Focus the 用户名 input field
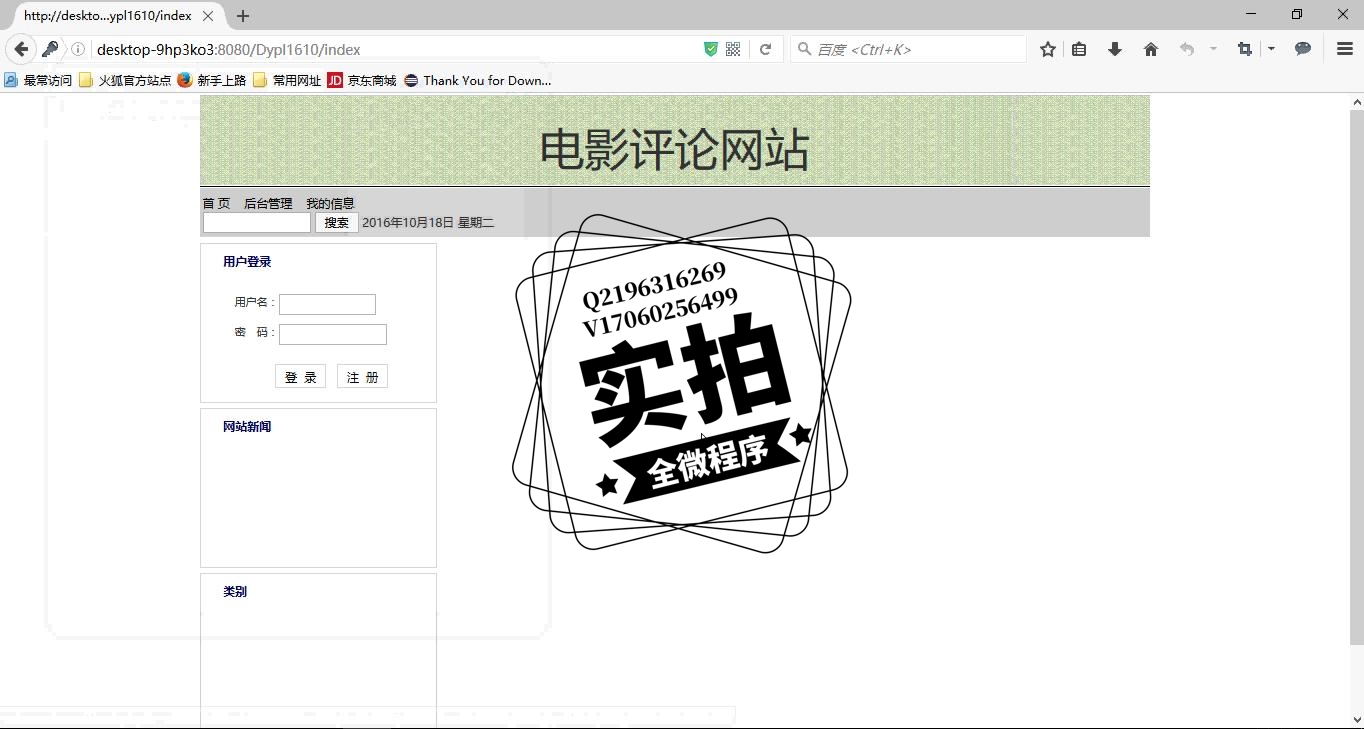1364x729 pixels. (x=327, y=304)
